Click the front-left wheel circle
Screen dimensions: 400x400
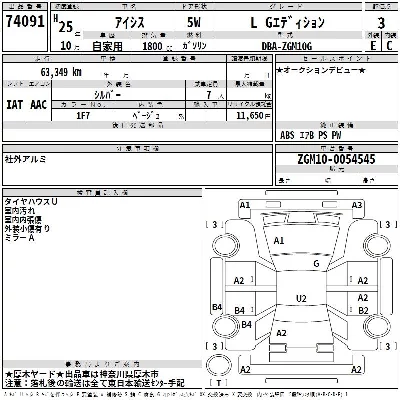pyautogui.click(x=226, y=245)
